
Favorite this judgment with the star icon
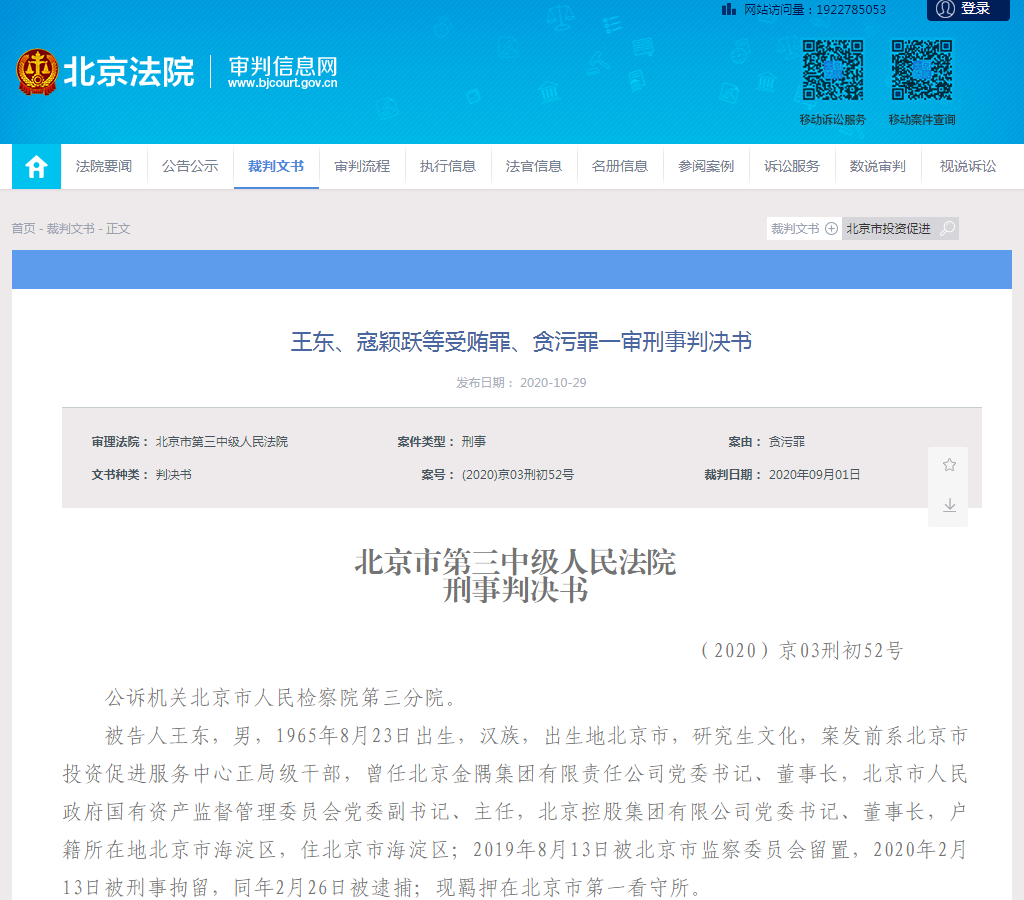[949, 465]
